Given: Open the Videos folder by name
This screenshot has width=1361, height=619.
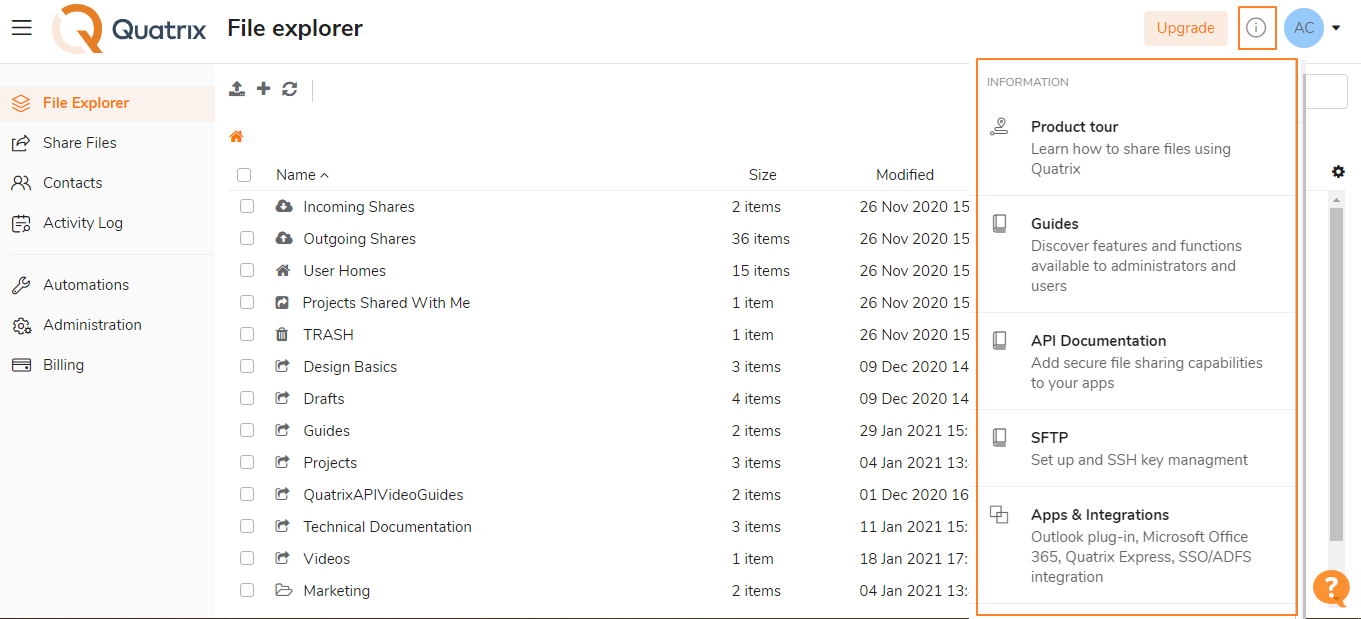Looking at the screenshot, I should (327, 559).
